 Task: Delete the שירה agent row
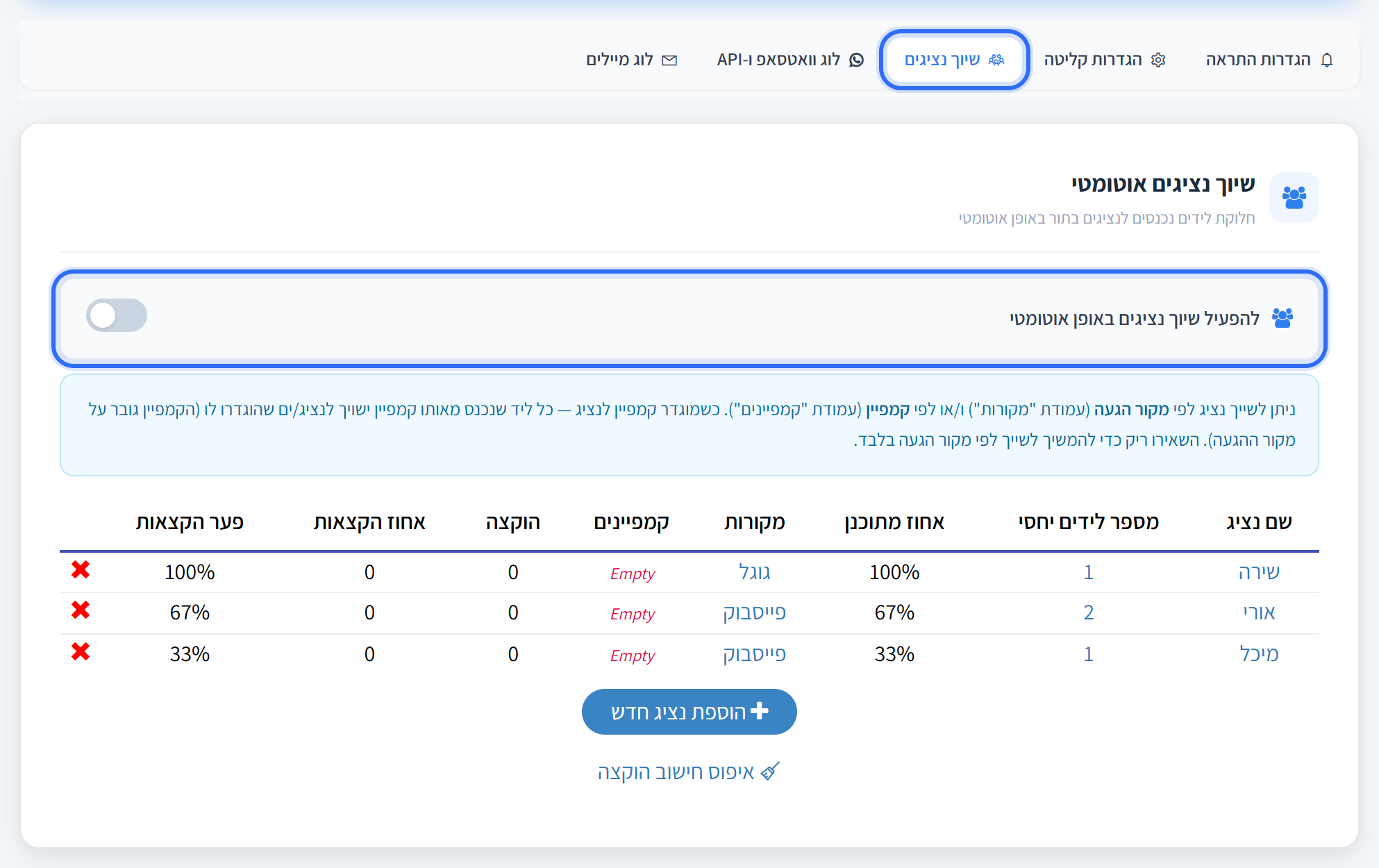coord(81,570)
